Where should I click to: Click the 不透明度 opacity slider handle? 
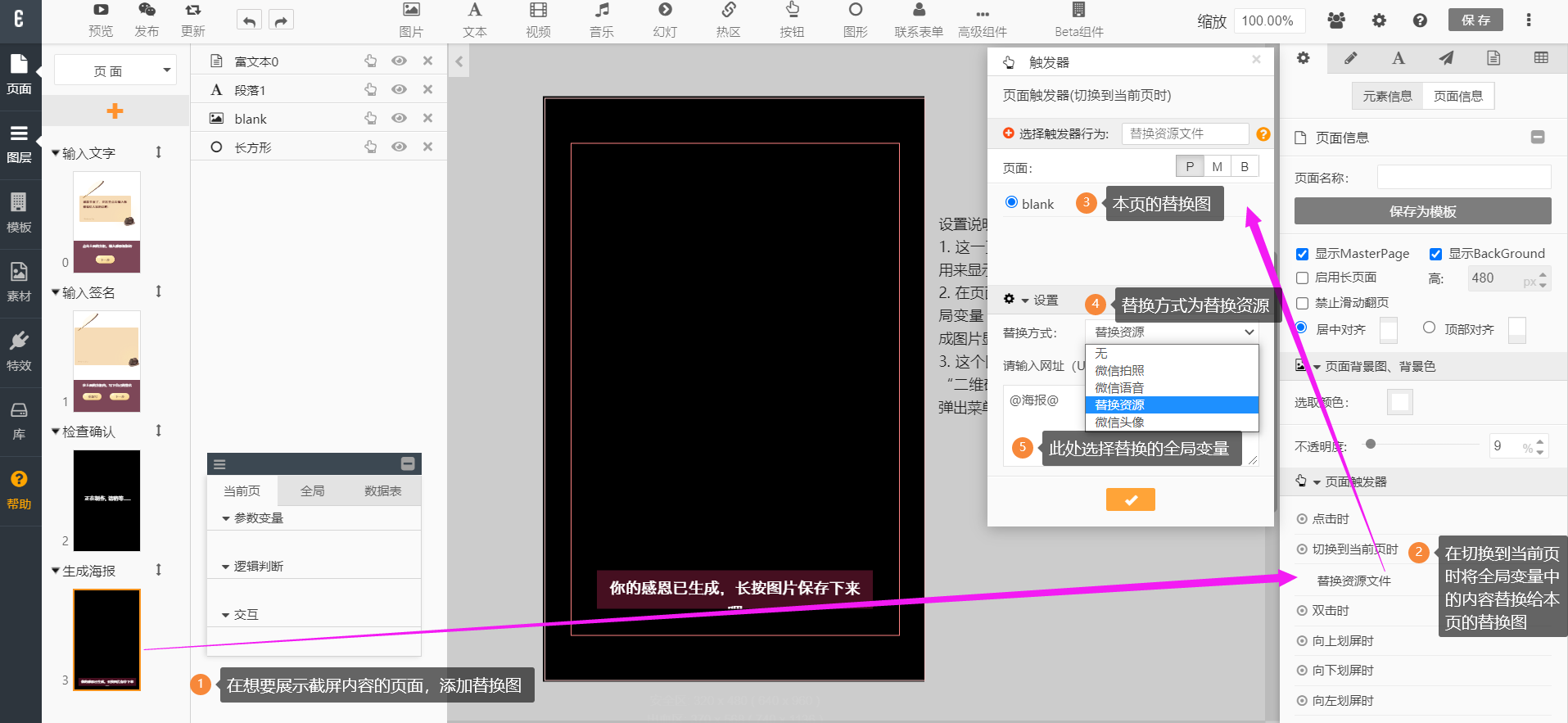tap(1371, 444)
